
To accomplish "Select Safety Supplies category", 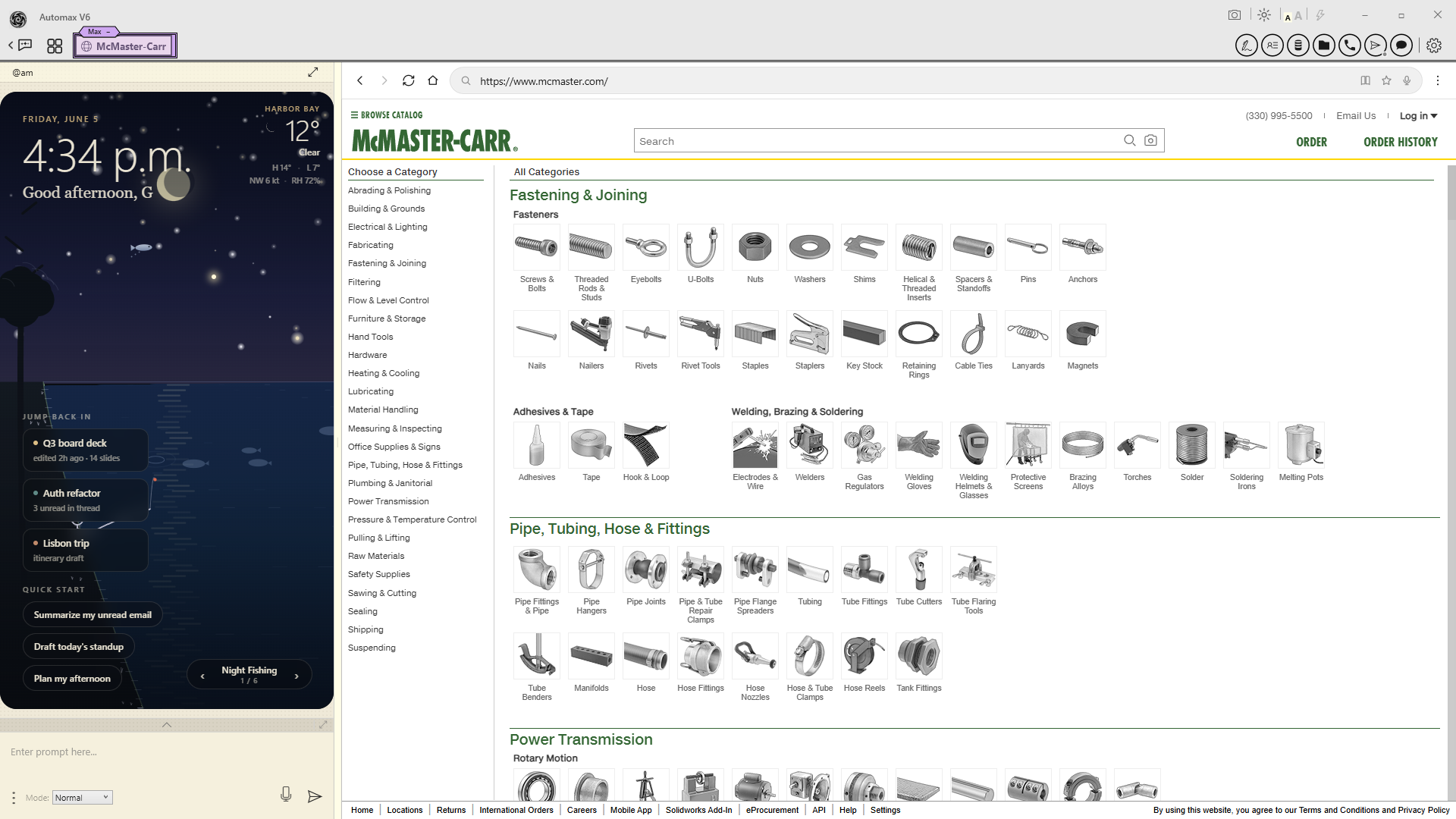I will click(378, 574).
